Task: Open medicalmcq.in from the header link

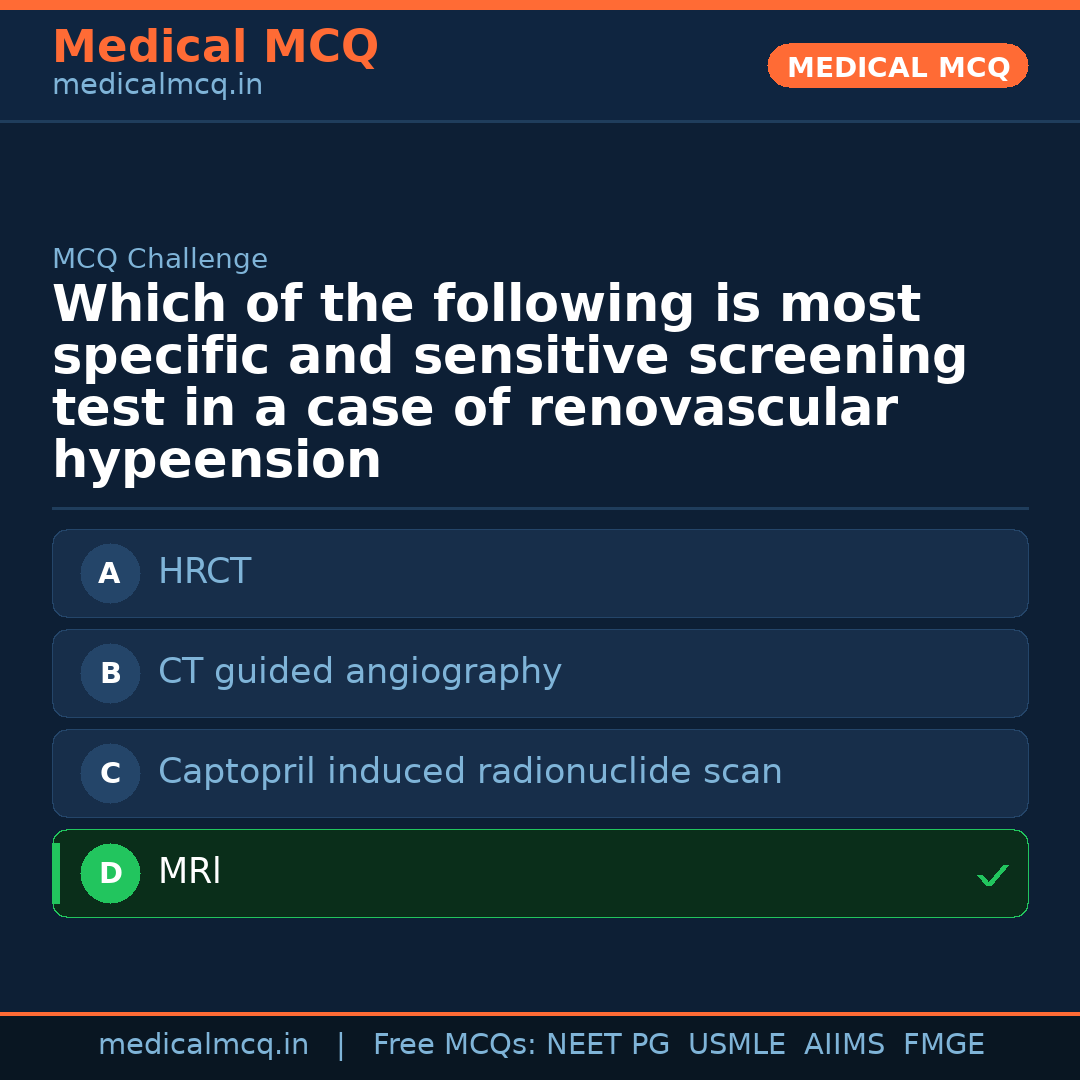Action: coord(157,84)
